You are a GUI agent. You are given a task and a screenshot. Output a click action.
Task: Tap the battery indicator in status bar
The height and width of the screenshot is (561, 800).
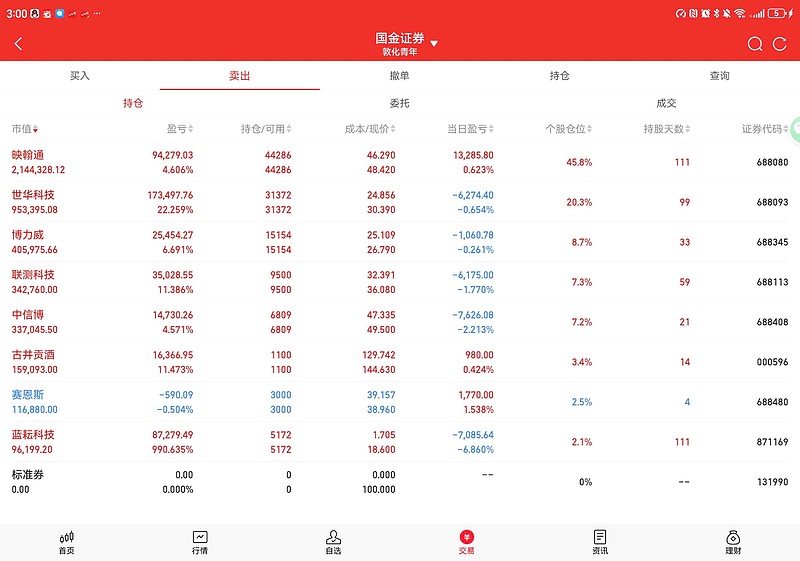776,13
